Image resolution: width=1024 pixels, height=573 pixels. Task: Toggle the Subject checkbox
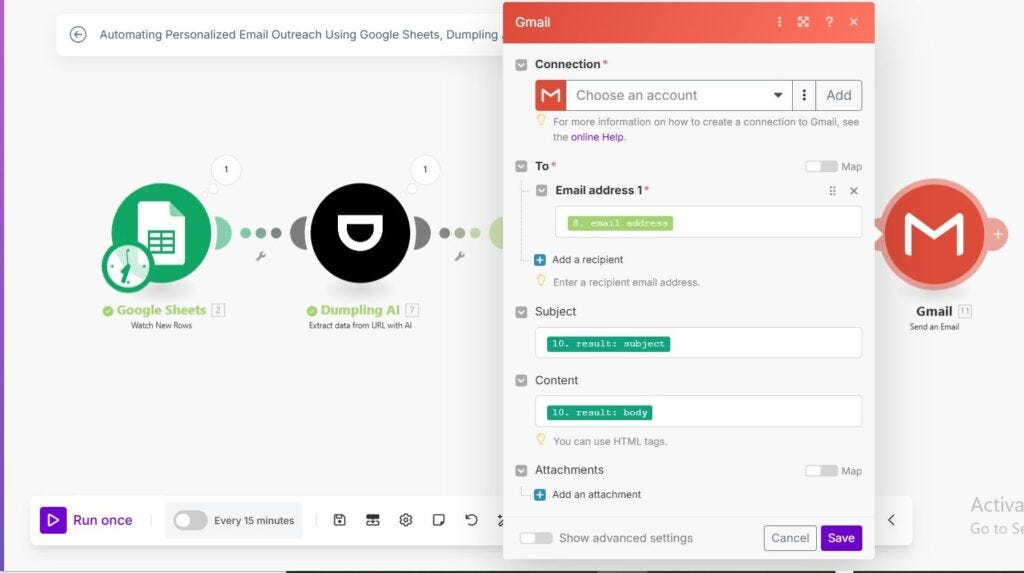(x=521, y=312)
